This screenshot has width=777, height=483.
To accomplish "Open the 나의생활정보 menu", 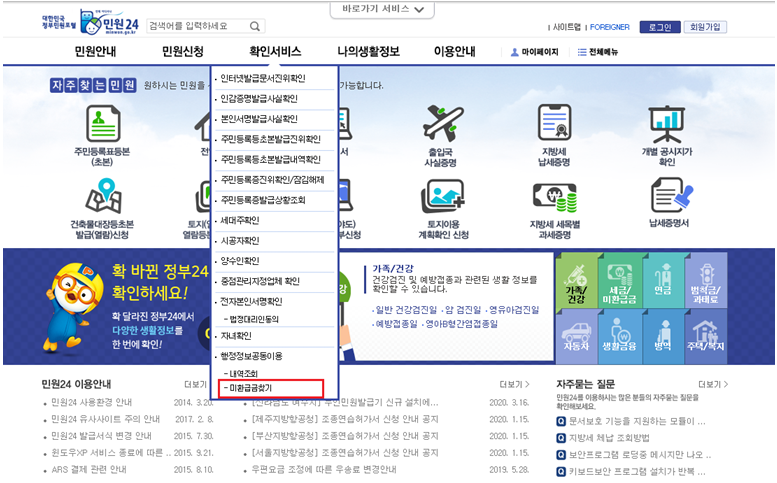I will tap(368, 52).
